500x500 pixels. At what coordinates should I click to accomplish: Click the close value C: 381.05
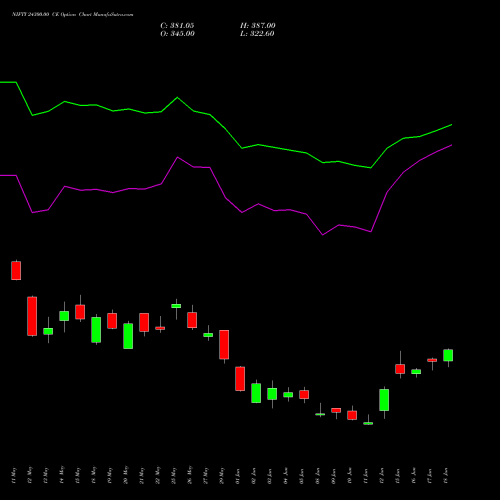coord(177,26)
